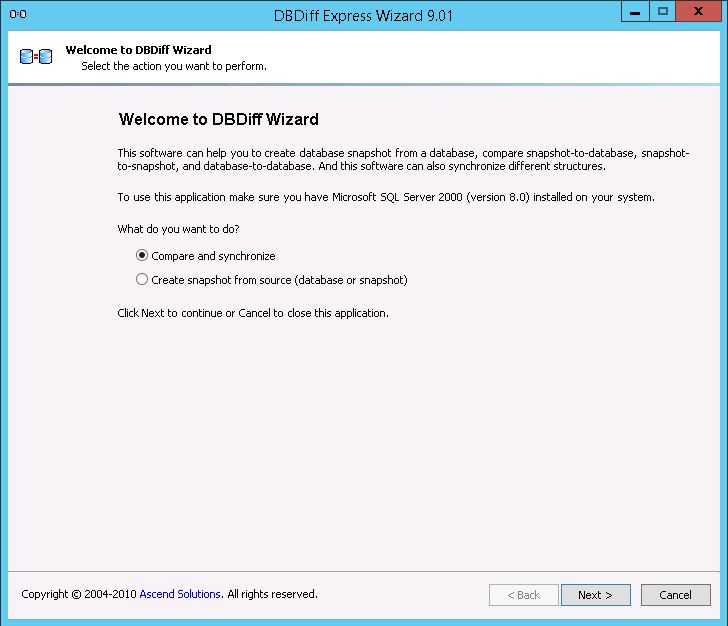This screenshot has width=728, height=626.
Task: Click the bold header Welcome to DBDiff Wizard
Action: [x=138, y=50]
